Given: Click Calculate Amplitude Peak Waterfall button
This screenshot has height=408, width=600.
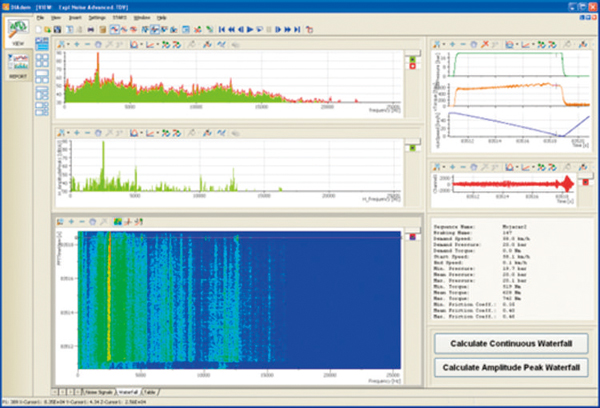Looking at the screenshot, I should [513, 367].
